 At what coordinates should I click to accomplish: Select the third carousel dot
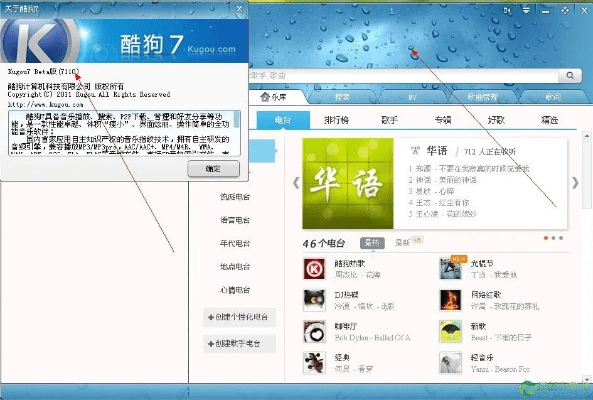click(561, 238)
